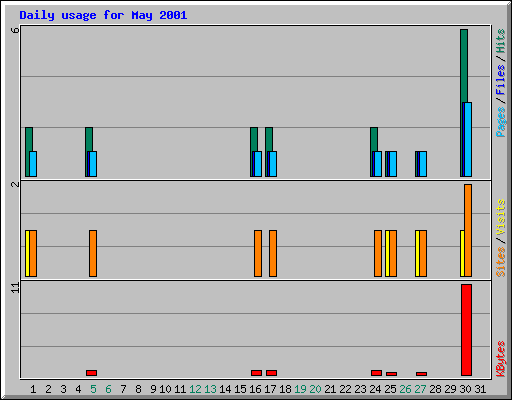
Task: Click the day 30 red KBytes bar
Action: 466,330
